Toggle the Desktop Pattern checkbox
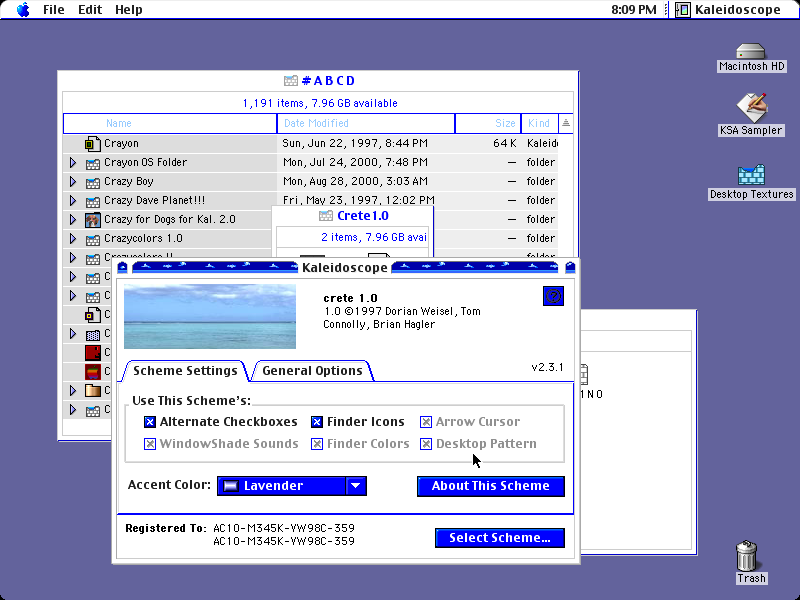Viewport: 800px width, 600px height. [x=426, y=444]
